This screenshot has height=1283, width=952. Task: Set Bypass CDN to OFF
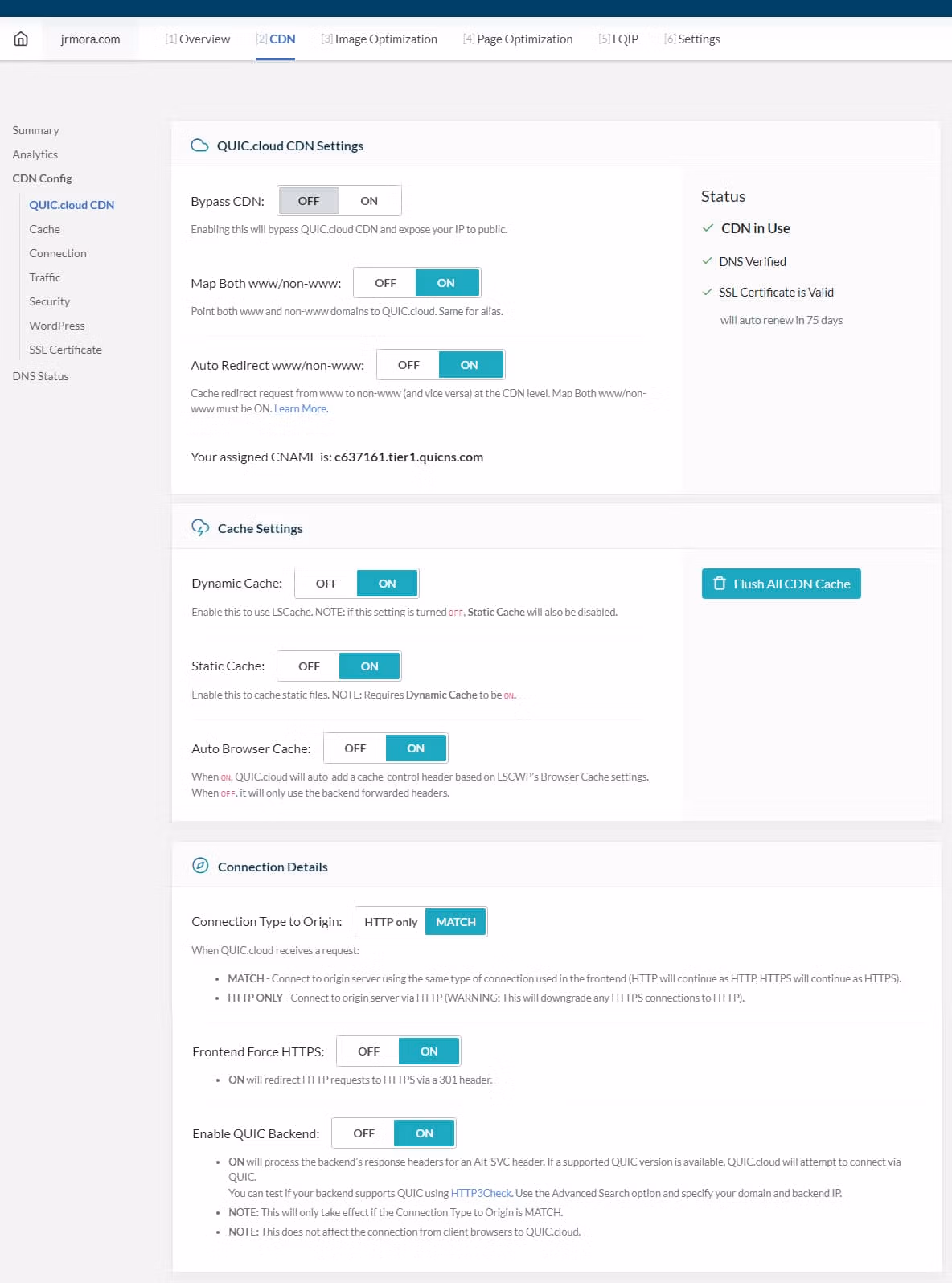coord(309,201)
